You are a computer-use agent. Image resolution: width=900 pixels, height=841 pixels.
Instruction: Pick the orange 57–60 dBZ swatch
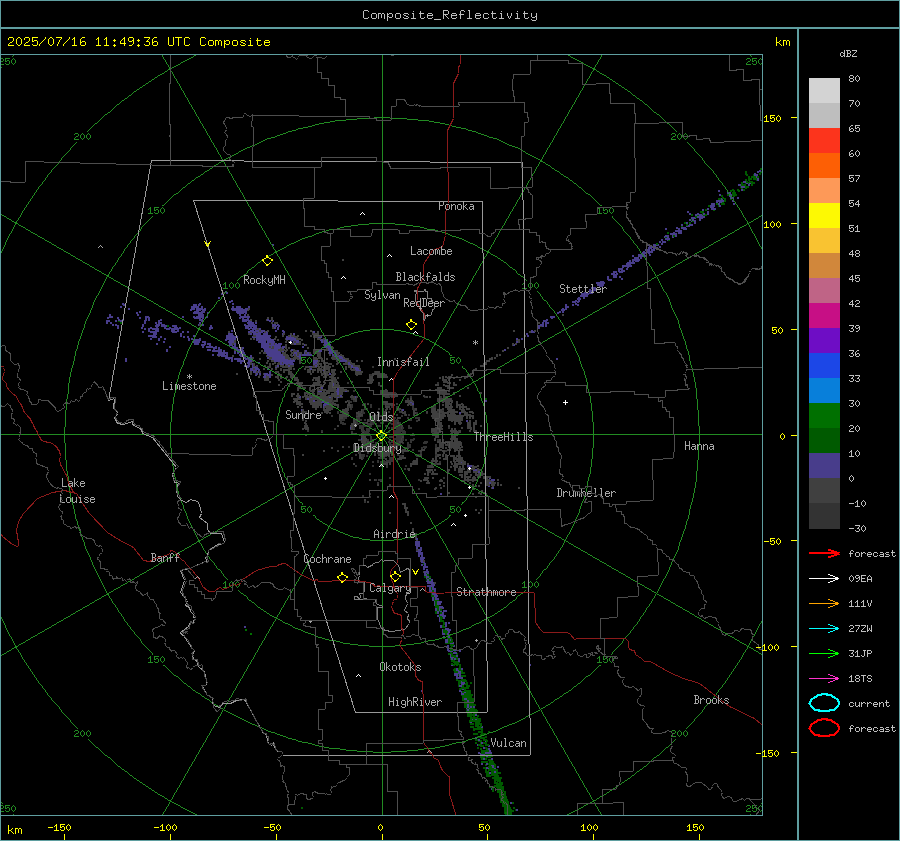pyautogui.click(x=824, y=166)
